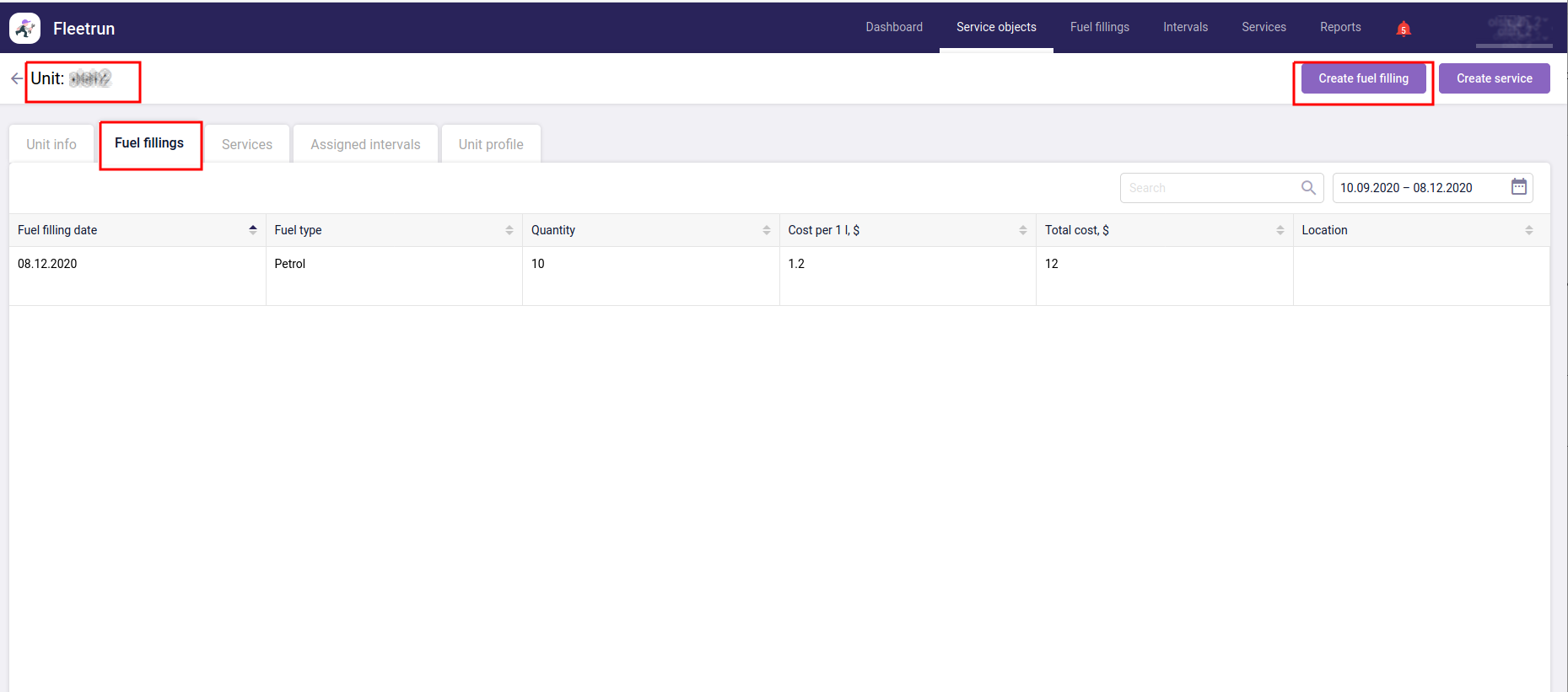Click the Create fuel filling button
The image size is (1568, 692).
1363,78
